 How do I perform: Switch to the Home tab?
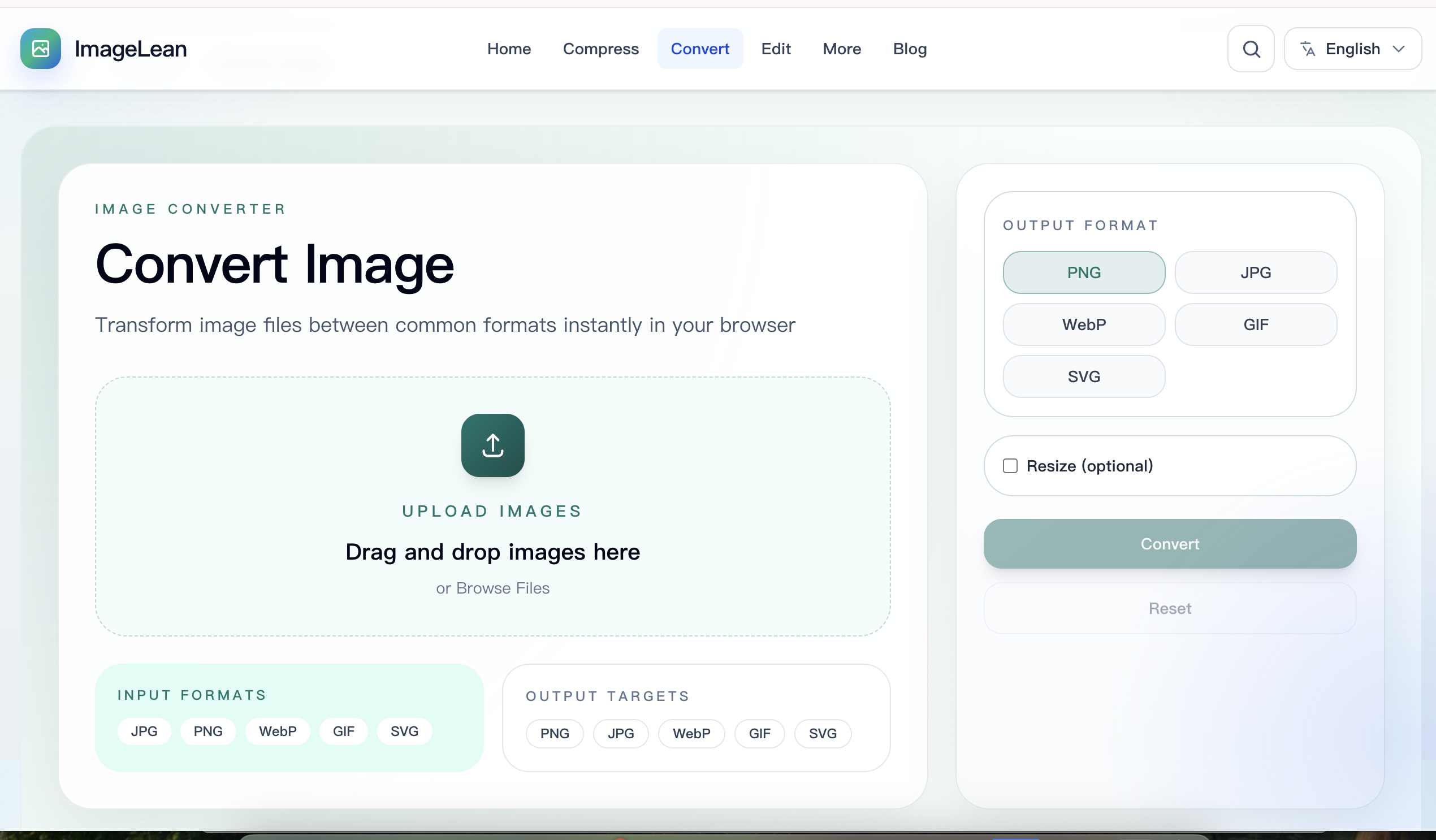(509, 49)
